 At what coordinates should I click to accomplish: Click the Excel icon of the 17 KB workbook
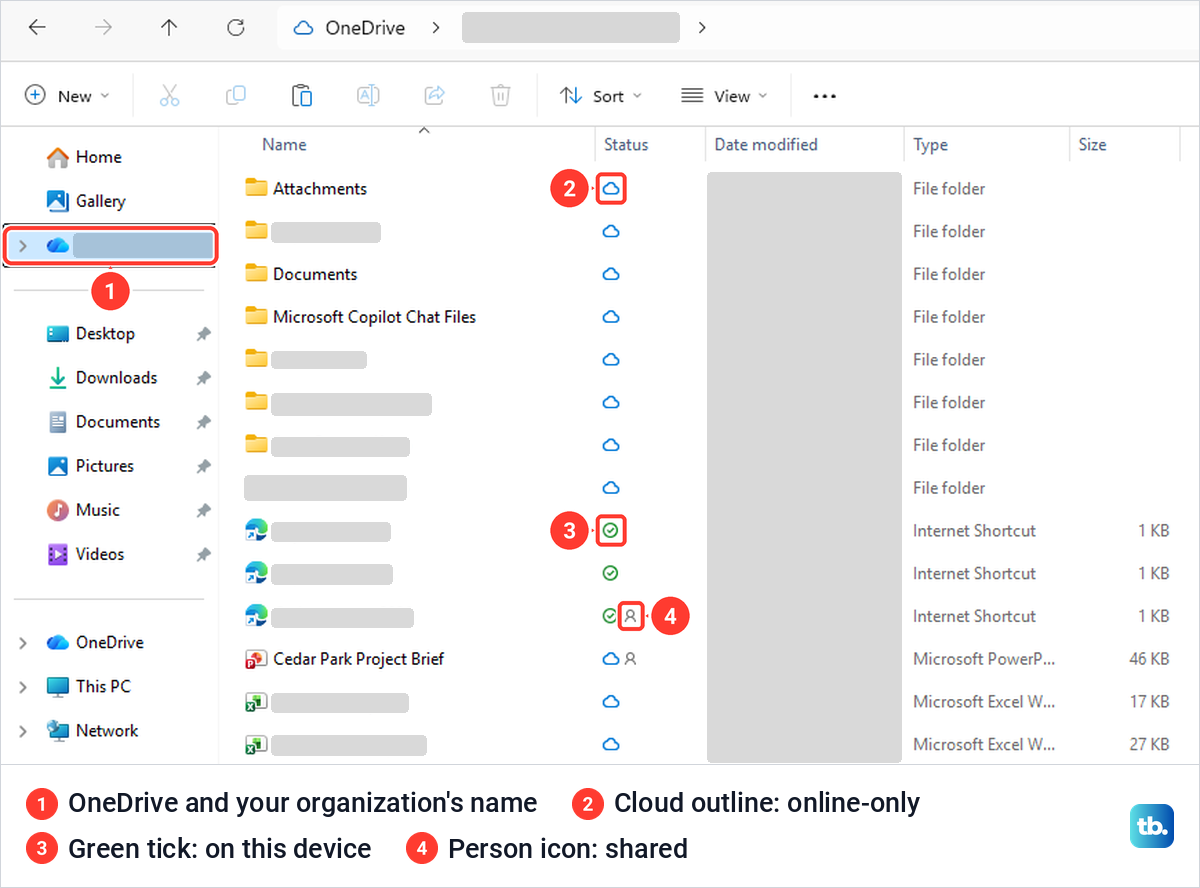[x=256, y=702]
